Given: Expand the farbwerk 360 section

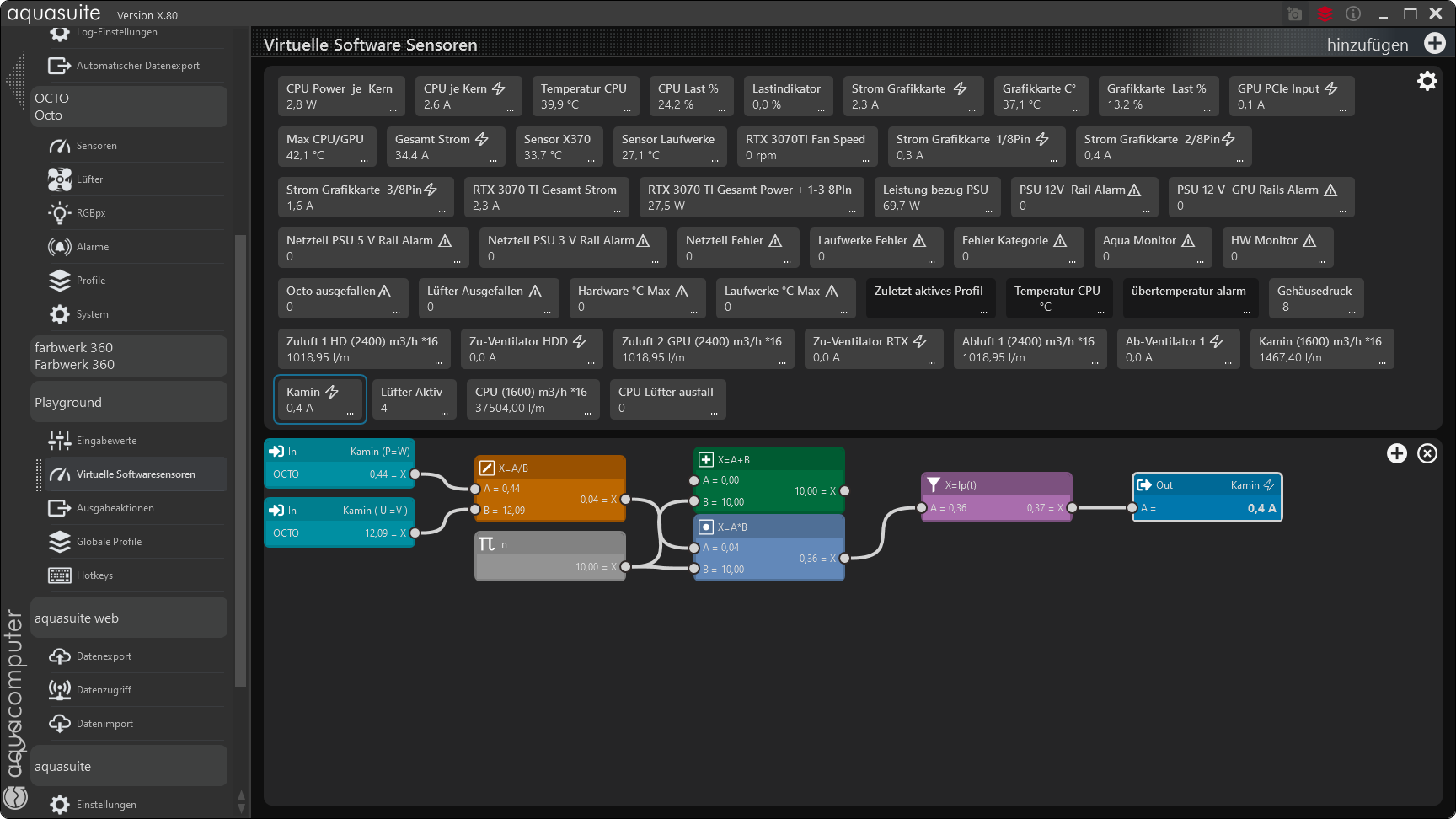Looking at the screenshot, I should (x=128, y=356).
